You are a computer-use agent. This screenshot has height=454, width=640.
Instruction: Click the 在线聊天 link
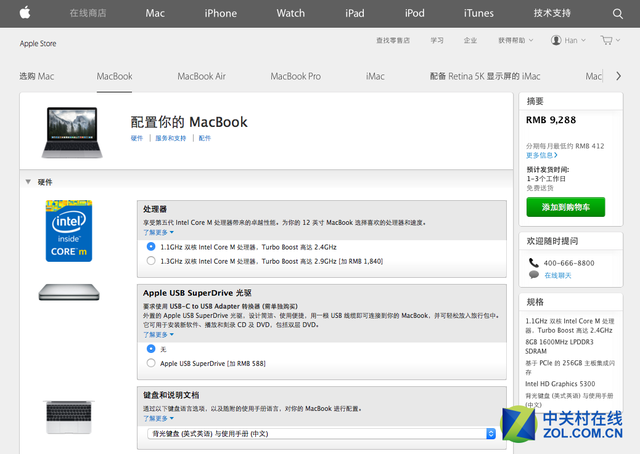tap(558, 275)
